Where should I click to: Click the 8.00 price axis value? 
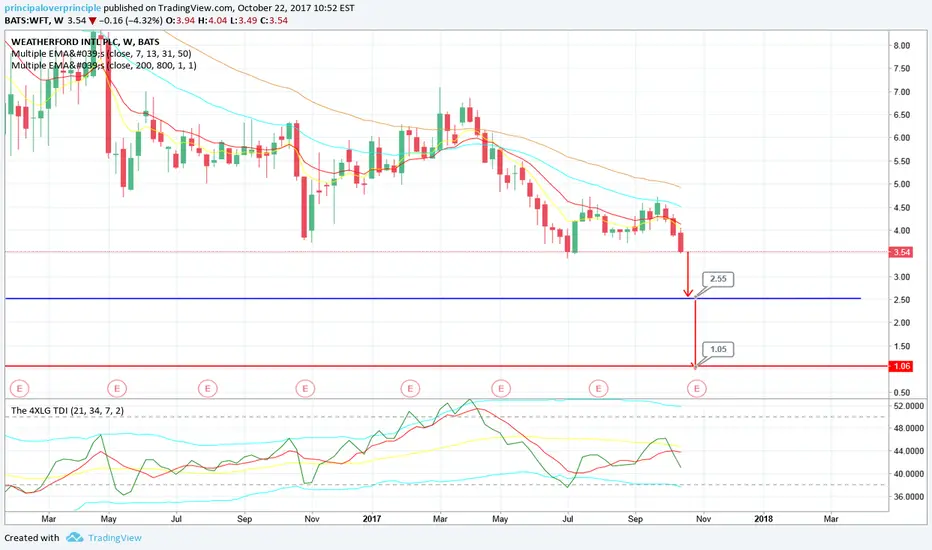pos(901,46)
